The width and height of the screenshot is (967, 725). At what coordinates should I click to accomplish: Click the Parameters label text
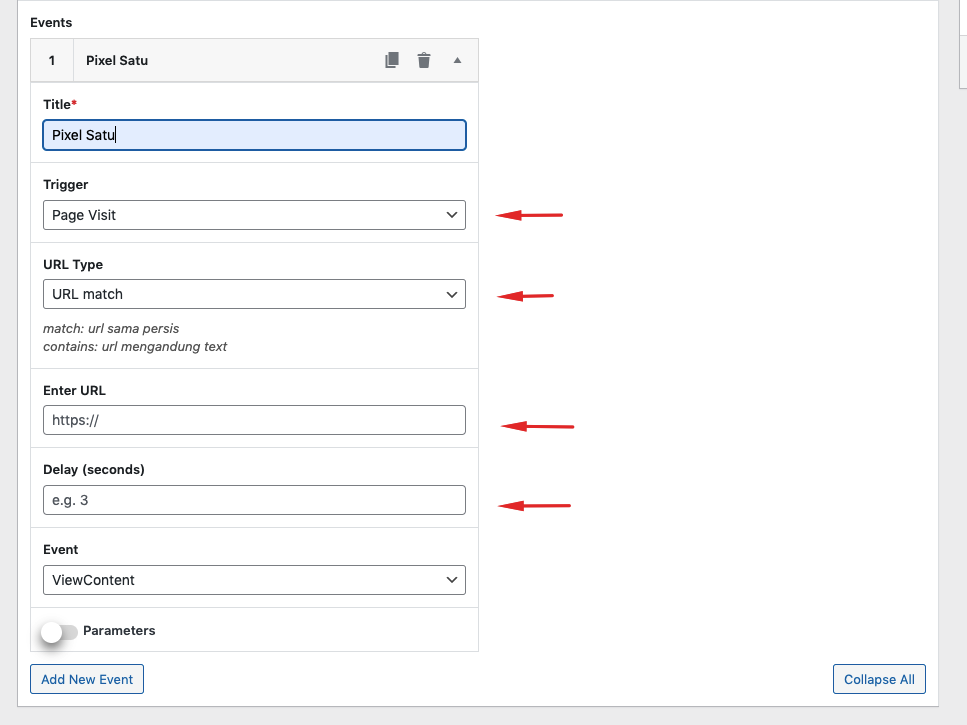[119, 631]
